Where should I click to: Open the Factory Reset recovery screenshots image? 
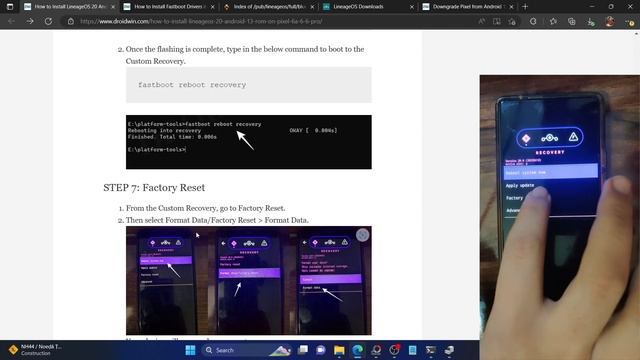(x=249, y=280)
